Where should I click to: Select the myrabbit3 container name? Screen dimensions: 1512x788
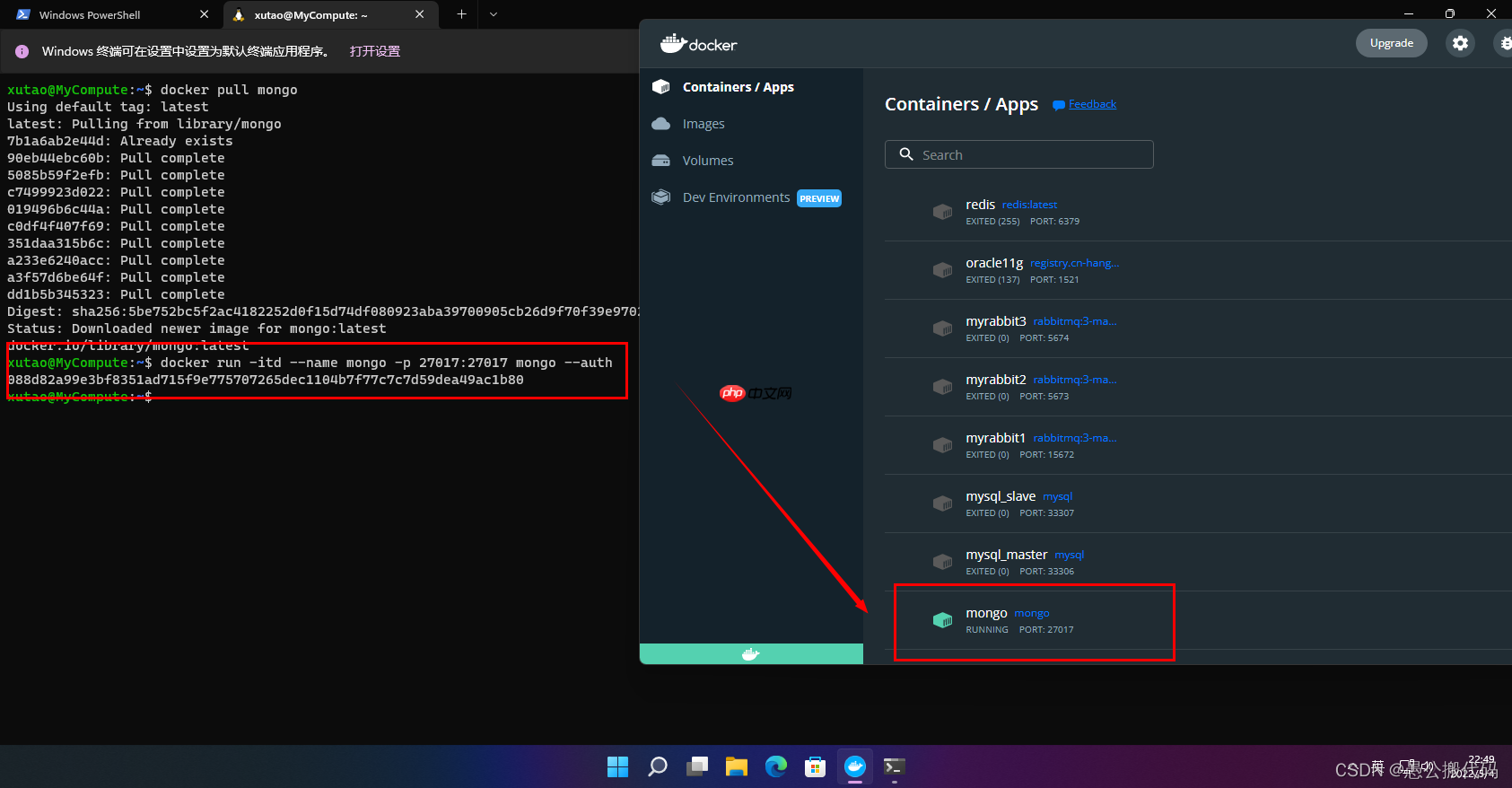(x=996, y=321)
